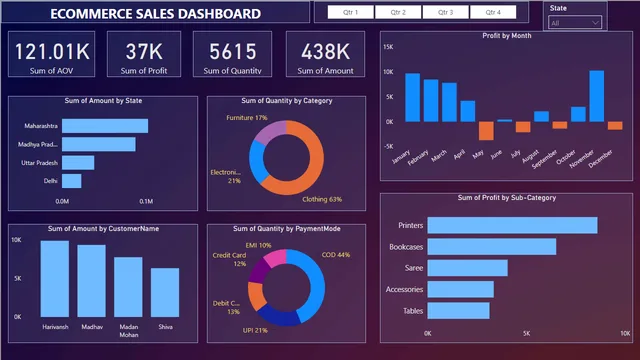Click the 37K Sum of Profit card

144,54
